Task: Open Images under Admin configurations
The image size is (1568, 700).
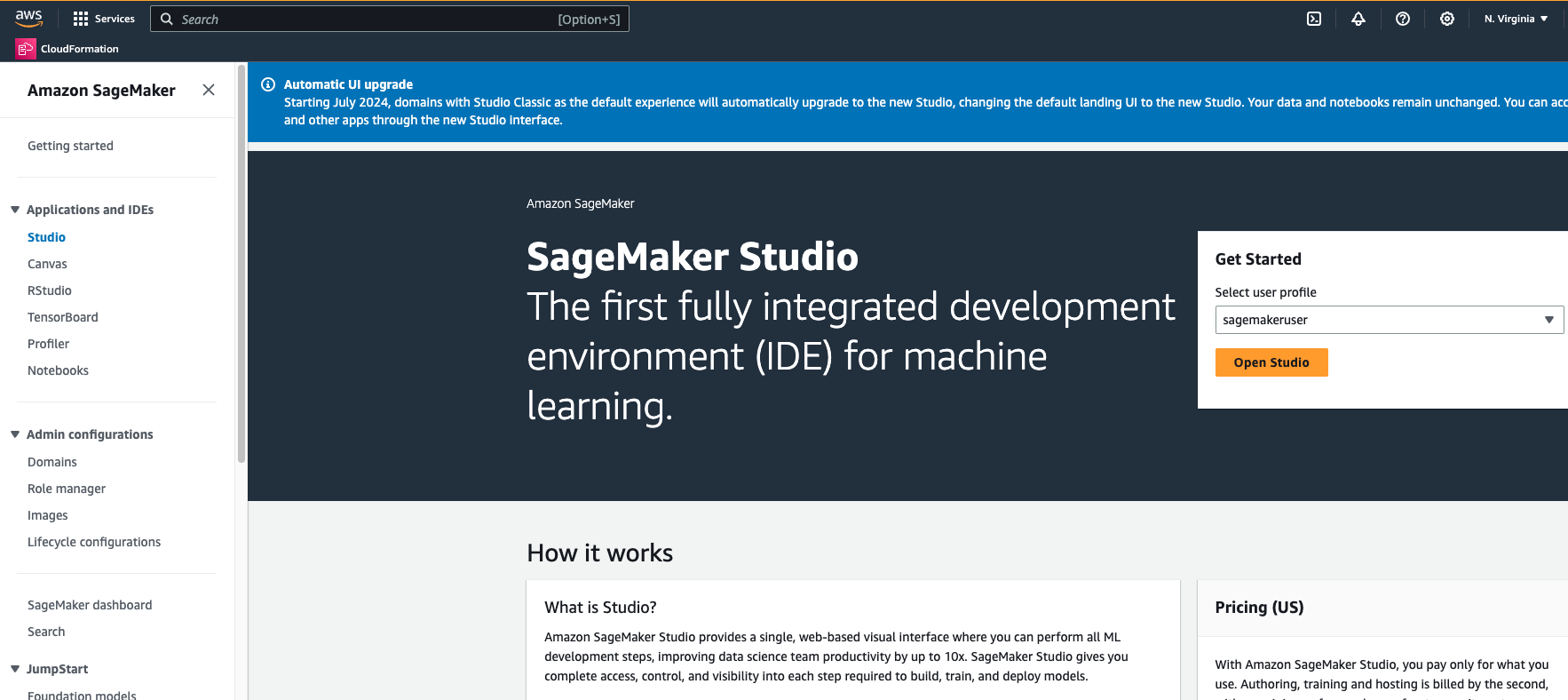Action: (x=47, y=515)
